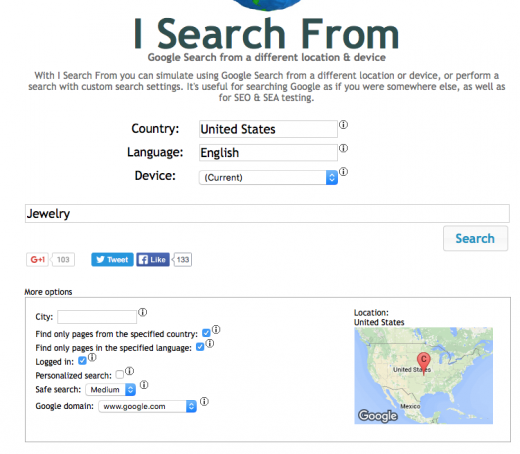Click the United States map thumbnail

click(423, 376)
